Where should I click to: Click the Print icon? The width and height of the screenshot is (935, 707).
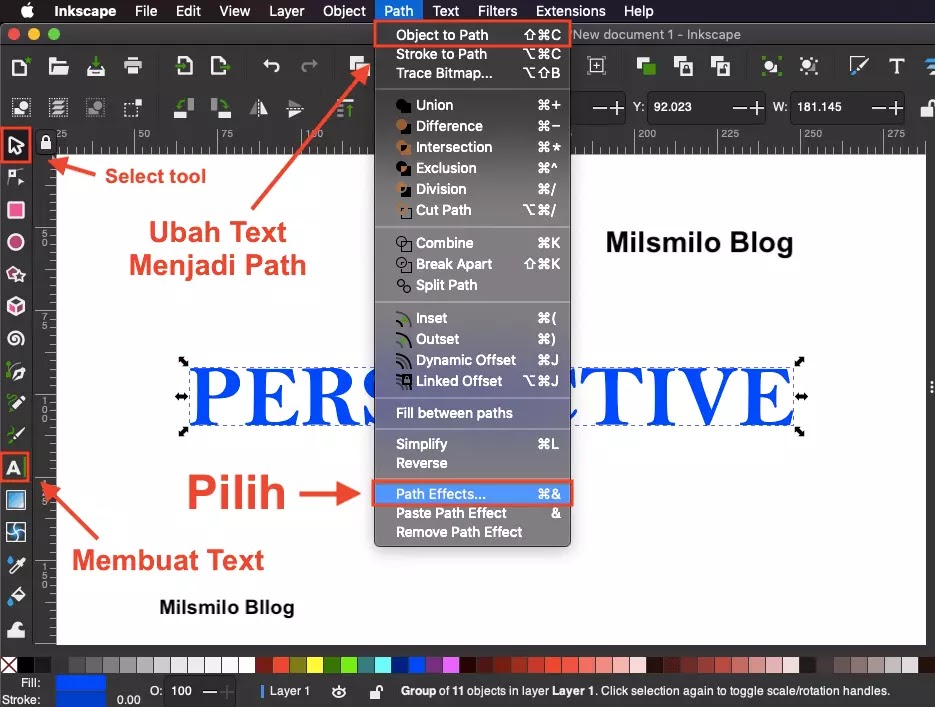(133, 65)
